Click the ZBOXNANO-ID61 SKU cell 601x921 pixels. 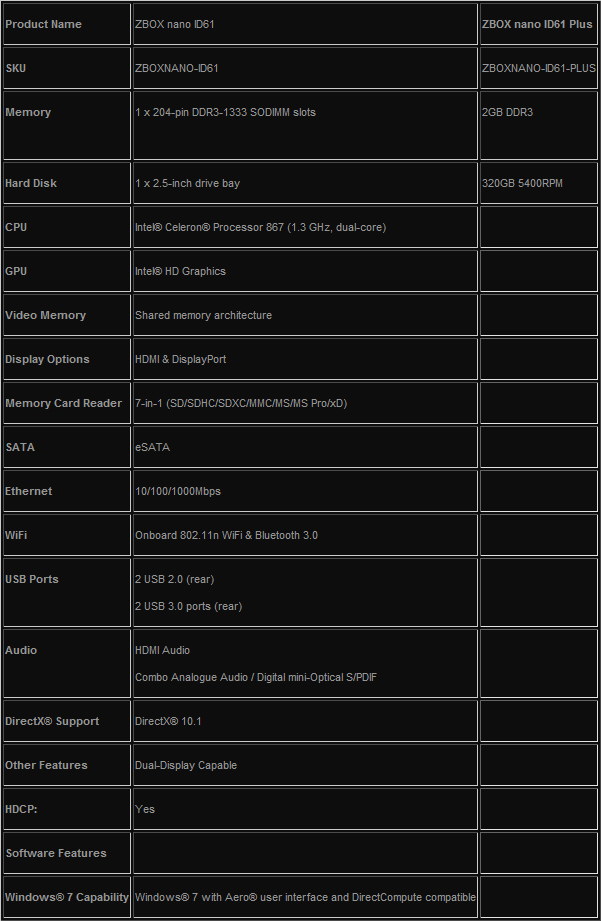305,68
